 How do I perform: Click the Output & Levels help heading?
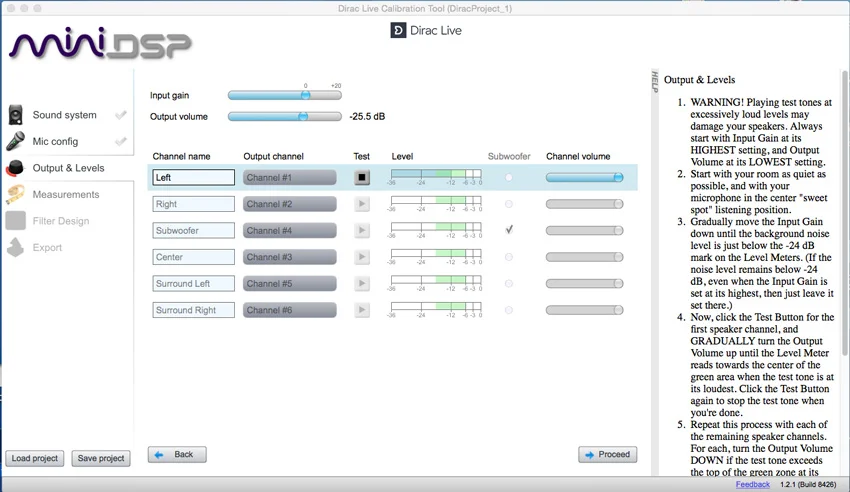tap(699, 80)
